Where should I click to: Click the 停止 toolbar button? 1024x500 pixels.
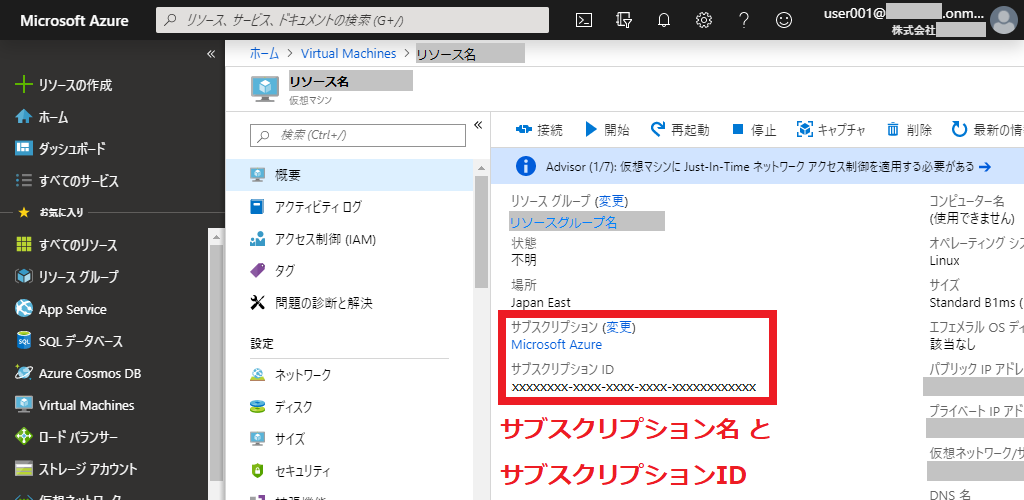(x=754, y=130)
